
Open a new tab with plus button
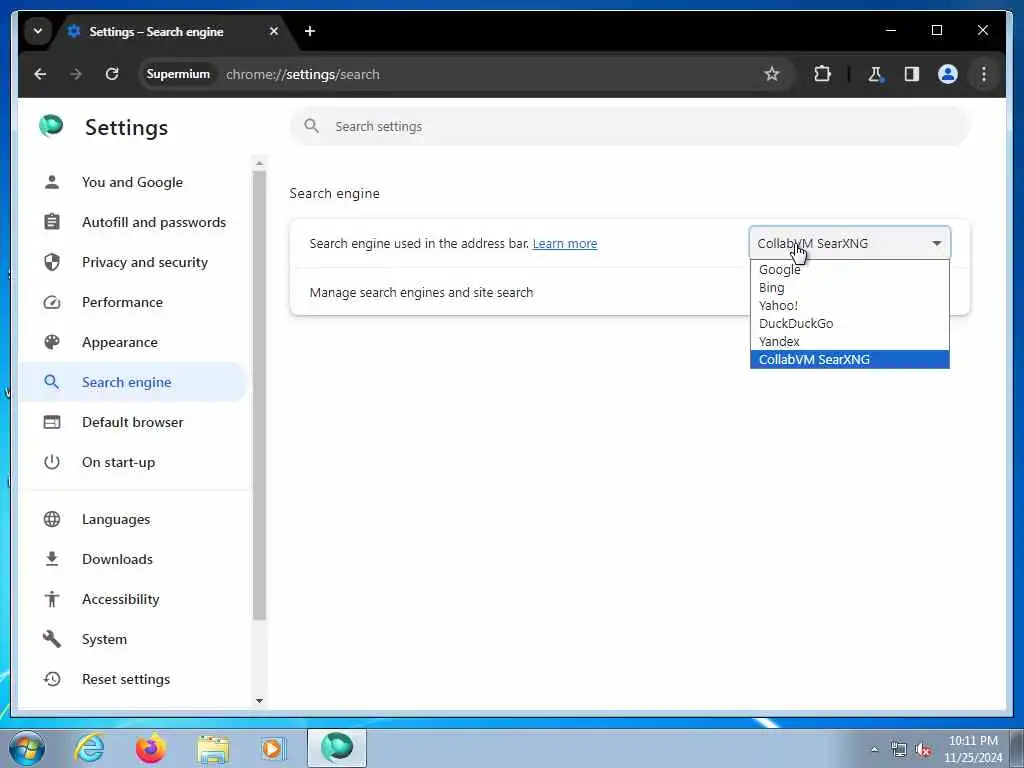310,31
